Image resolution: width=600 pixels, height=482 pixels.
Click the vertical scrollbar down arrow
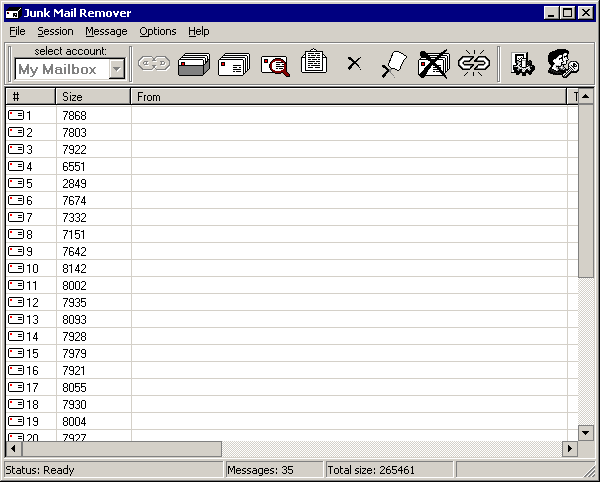[x=585, y=433]
